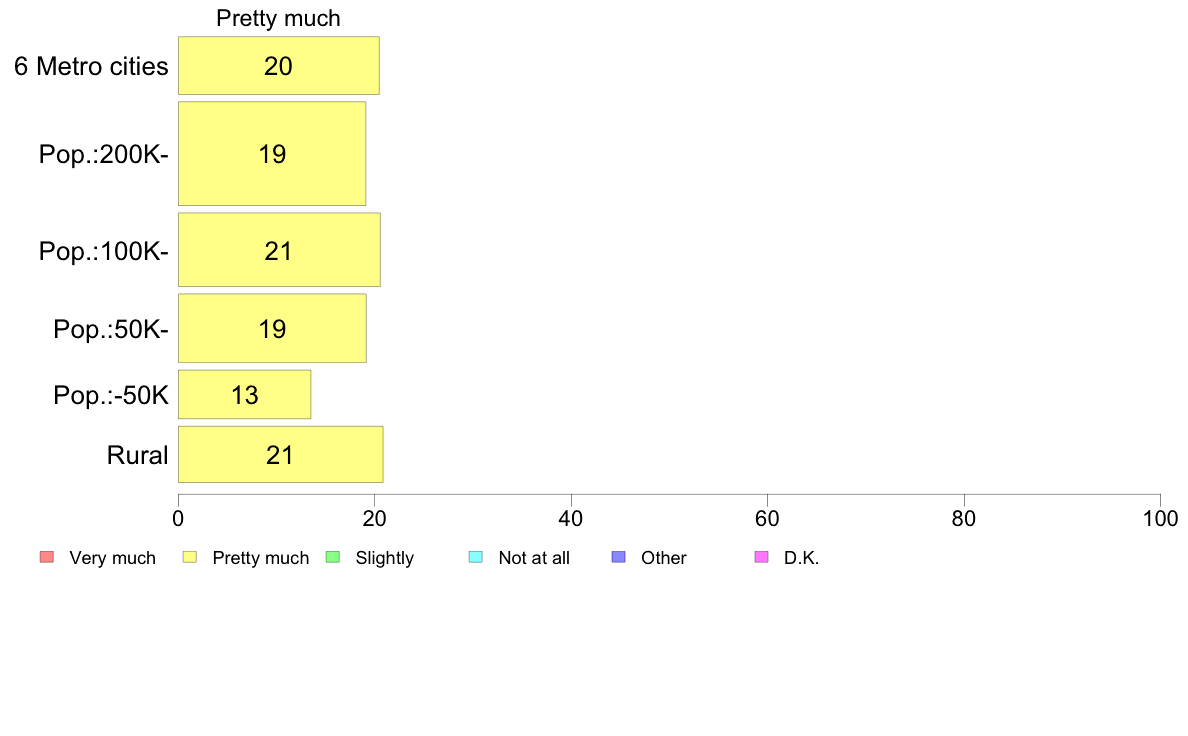Click the Pop.:-50K category label
Screen dimensions: 1188x736
coord(111,395)
